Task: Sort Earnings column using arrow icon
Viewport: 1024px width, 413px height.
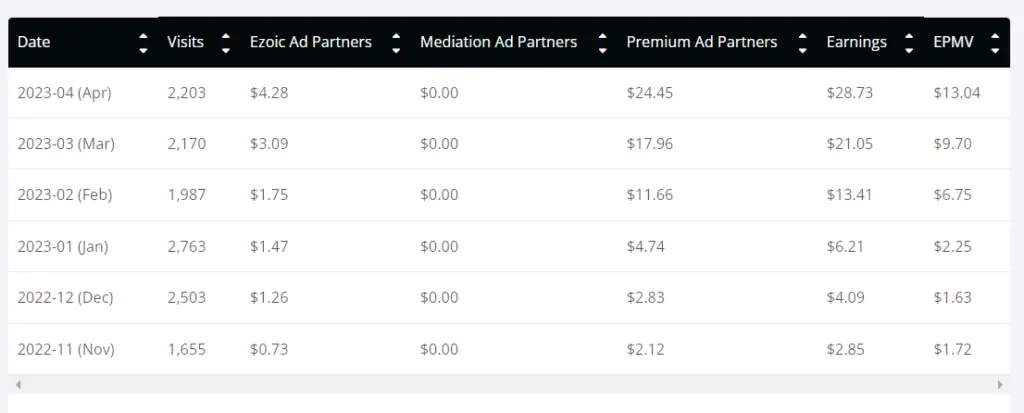Action: click(x=909, y=42)
